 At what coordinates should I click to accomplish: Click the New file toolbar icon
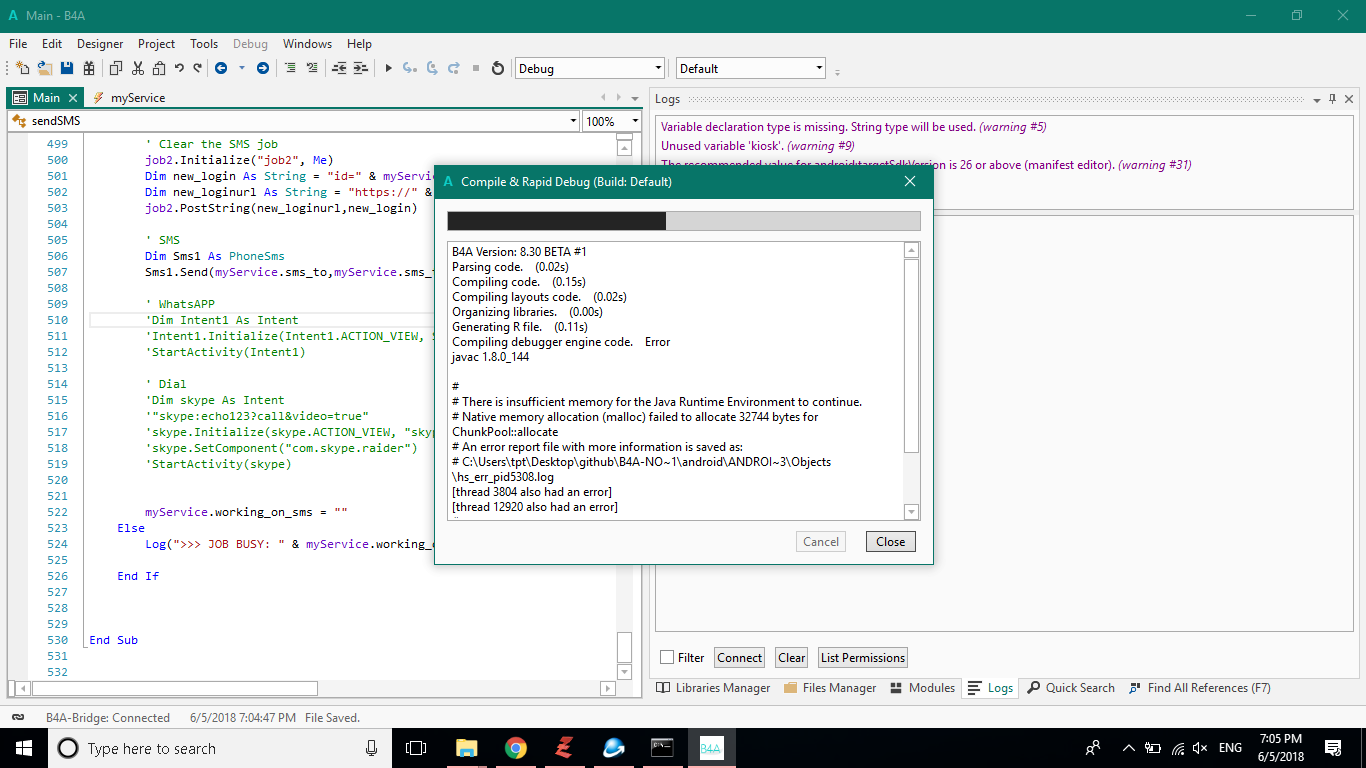pos(22,68)
